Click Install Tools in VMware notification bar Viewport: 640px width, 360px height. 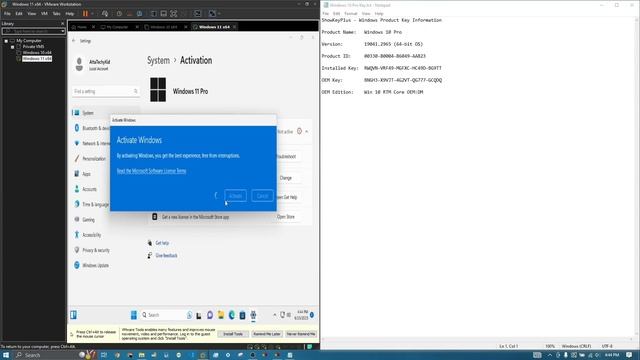tap(233, 334)
